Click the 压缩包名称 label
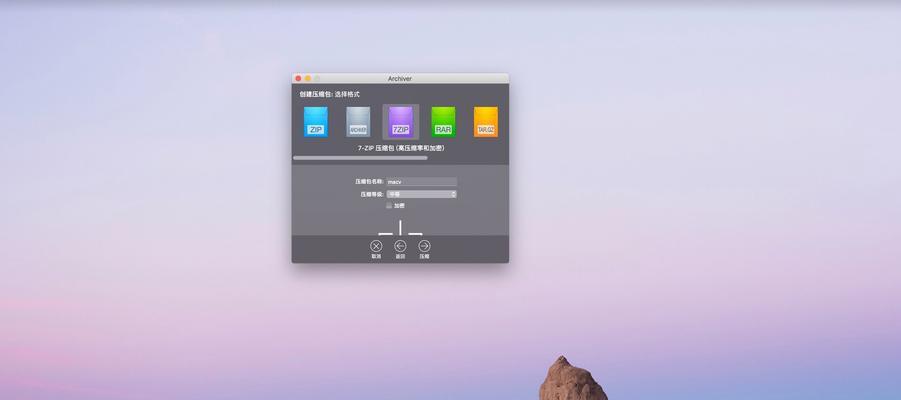 coord(369,182)
